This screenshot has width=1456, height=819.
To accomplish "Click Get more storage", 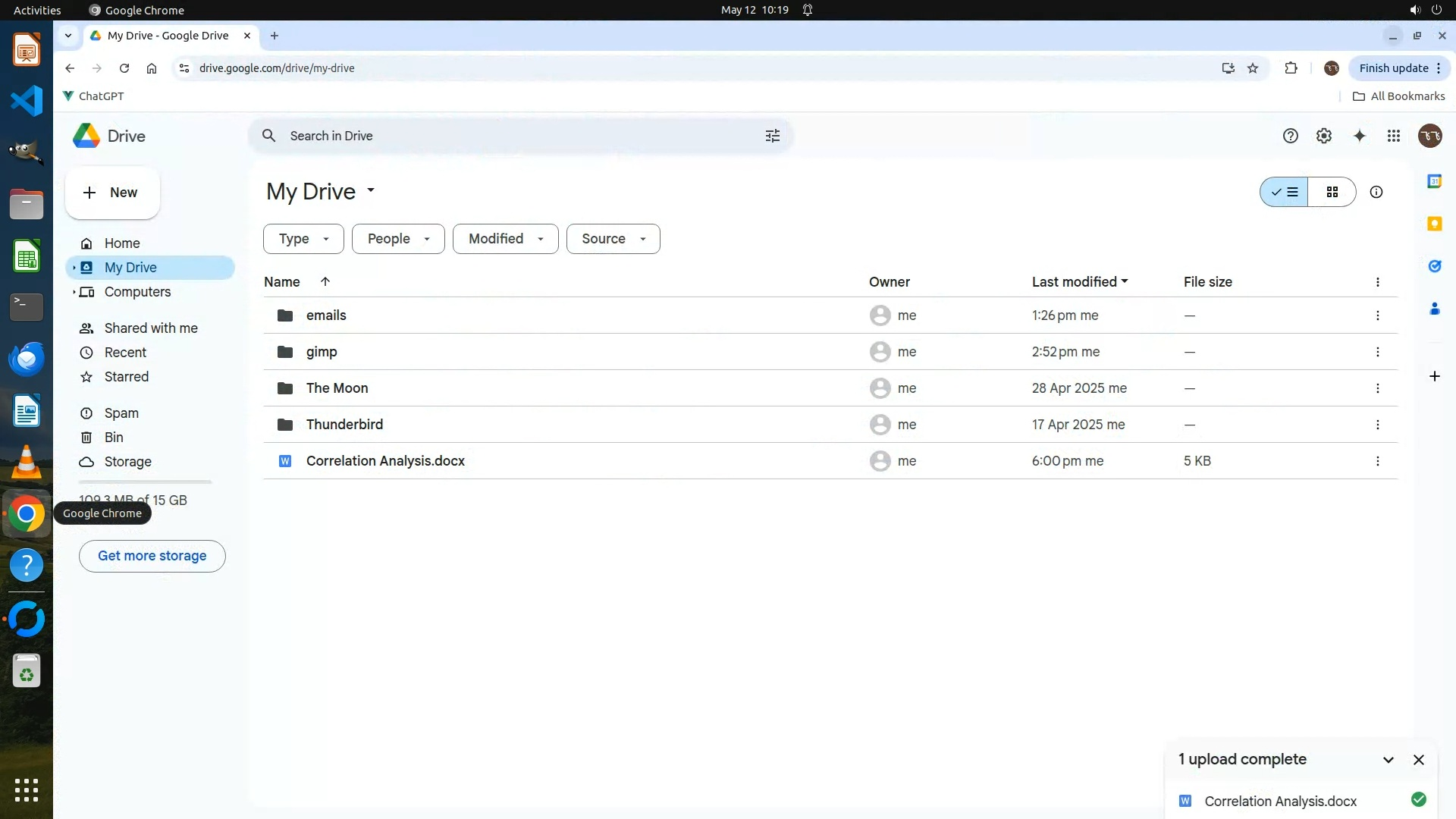I will 152,556.
